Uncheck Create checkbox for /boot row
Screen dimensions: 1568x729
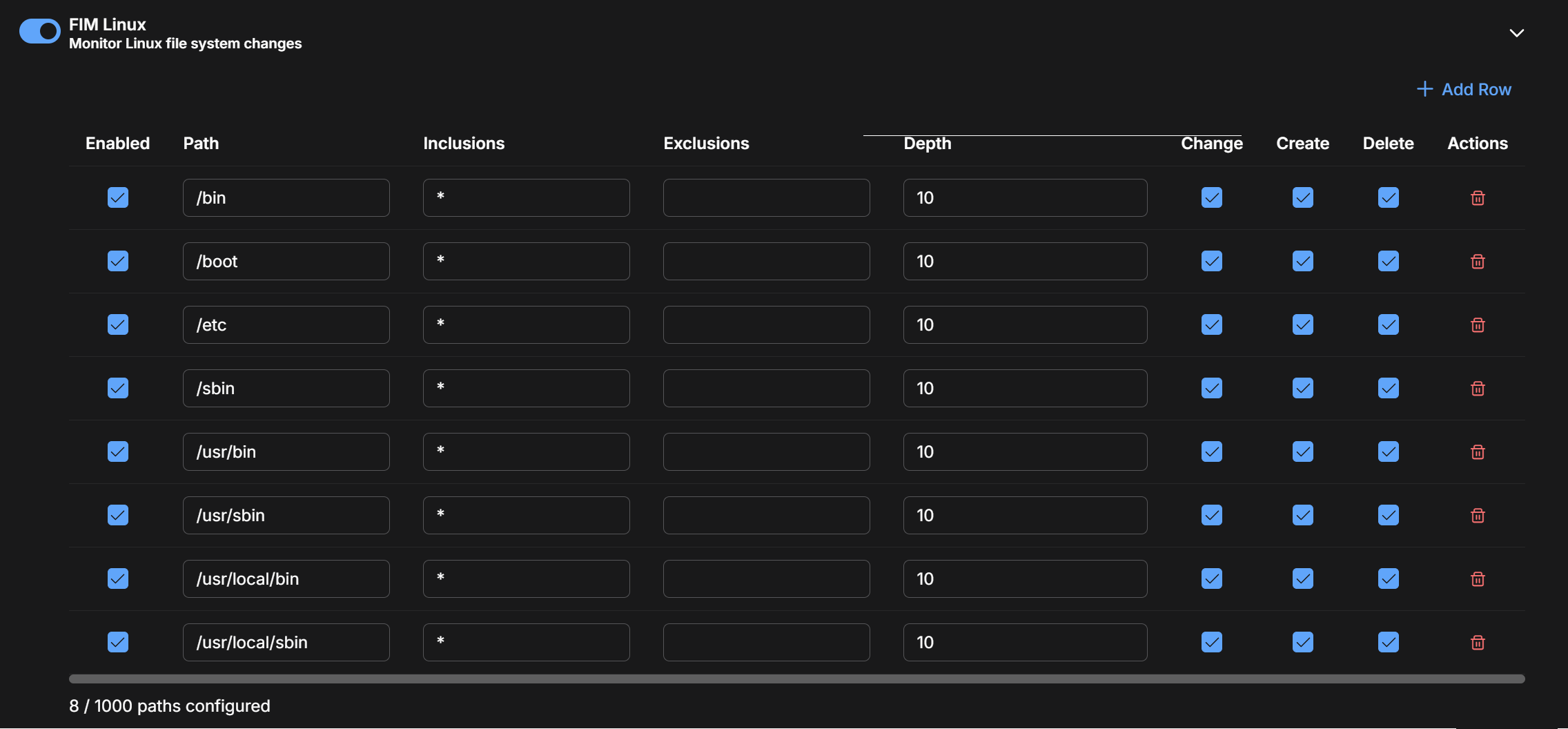point(1302,262)
